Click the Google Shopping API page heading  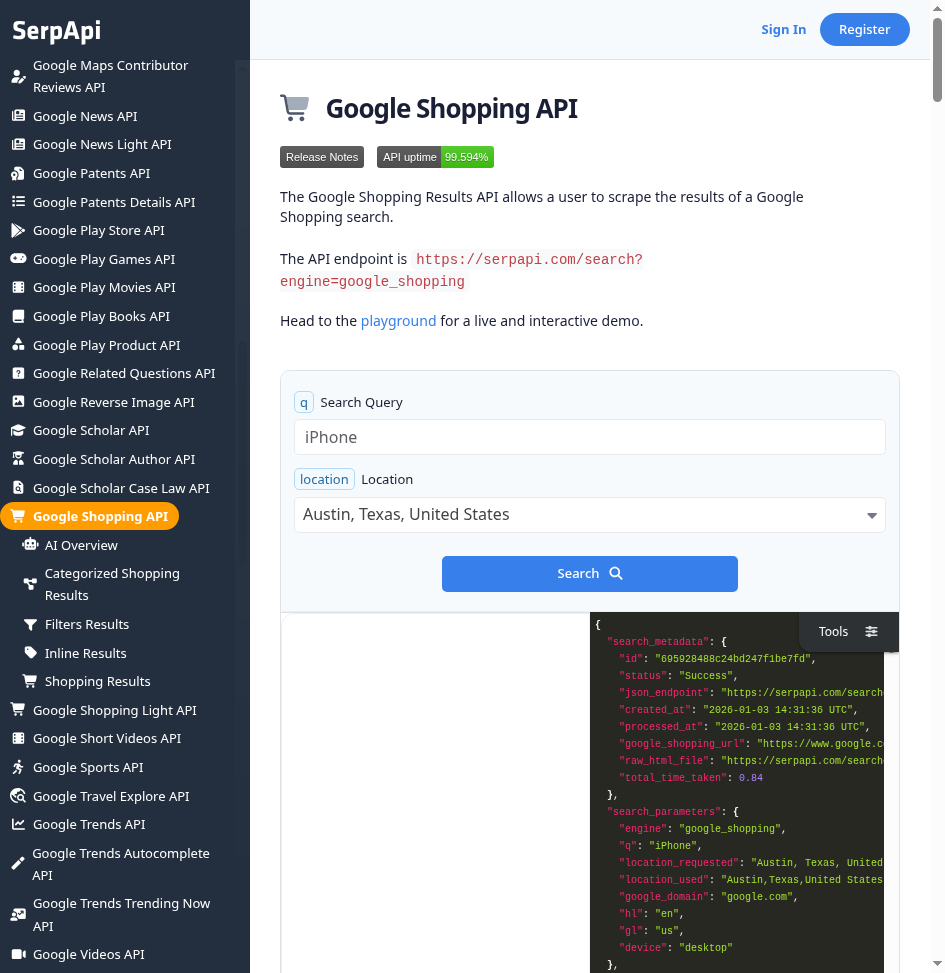point(452,109)
